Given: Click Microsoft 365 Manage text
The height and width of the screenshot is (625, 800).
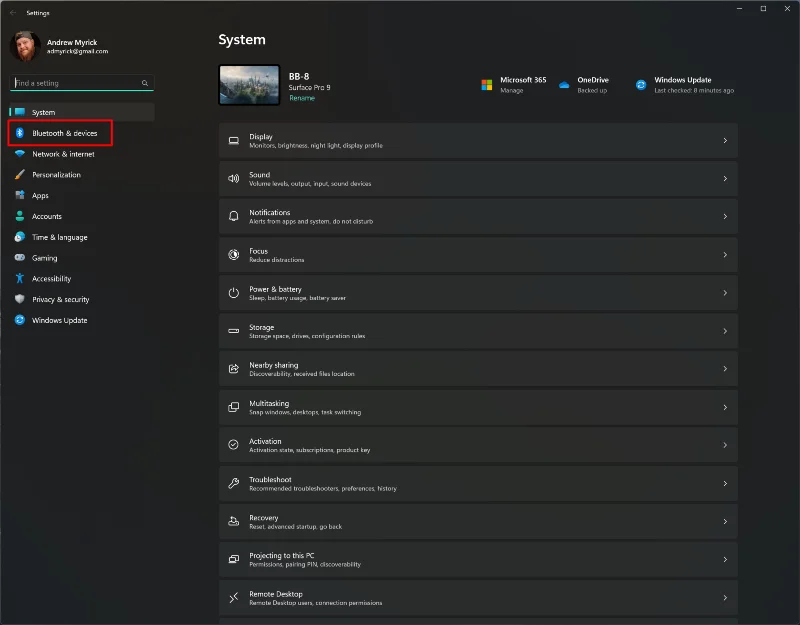Looking at the screenshot, I should tap(512, 90).
